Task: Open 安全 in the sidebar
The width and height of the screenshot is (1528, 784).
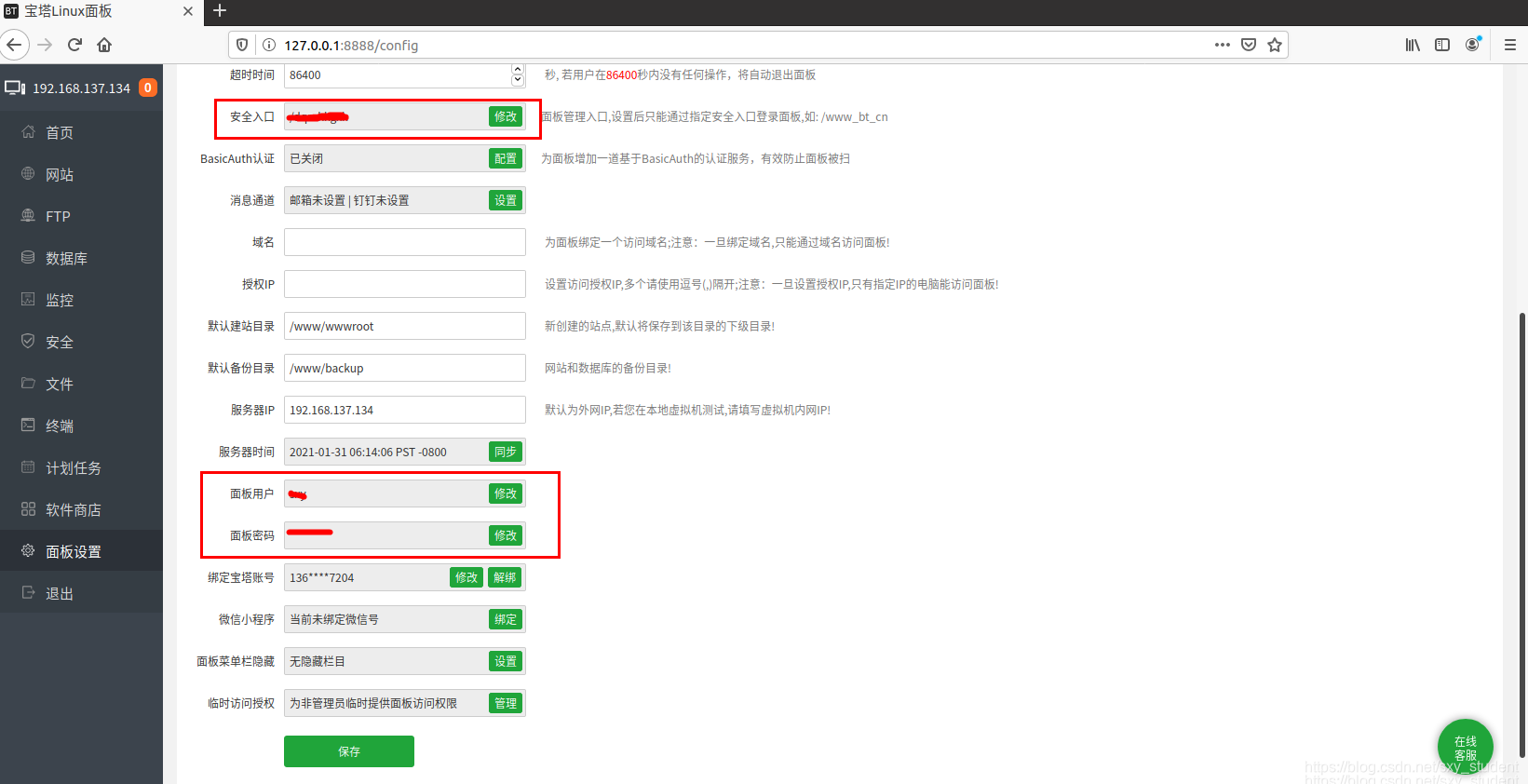Action: click(81, 342)
